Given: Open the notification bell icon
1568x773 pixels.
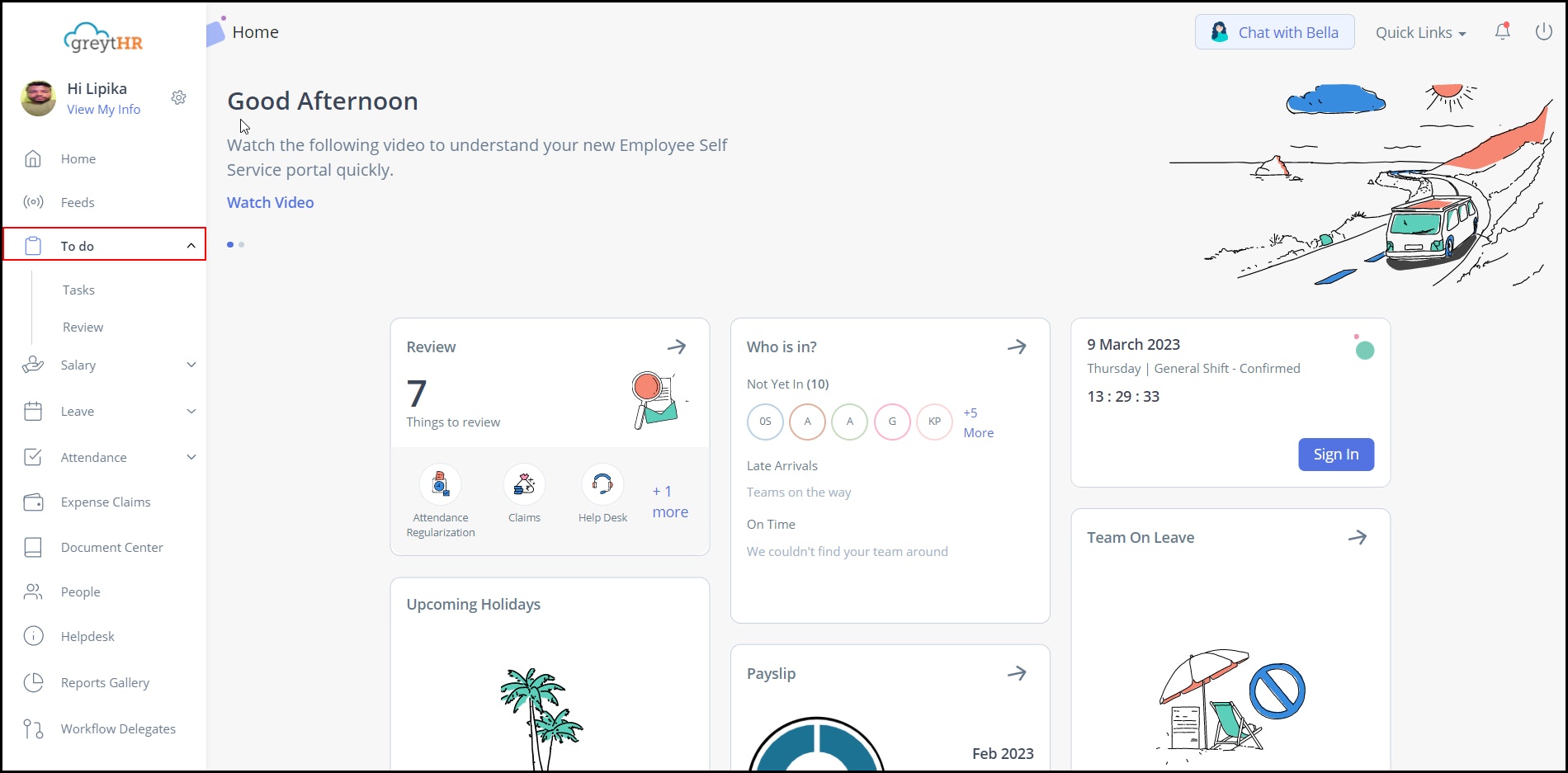Looking at the screenshot, I should tap(1502, 31).
